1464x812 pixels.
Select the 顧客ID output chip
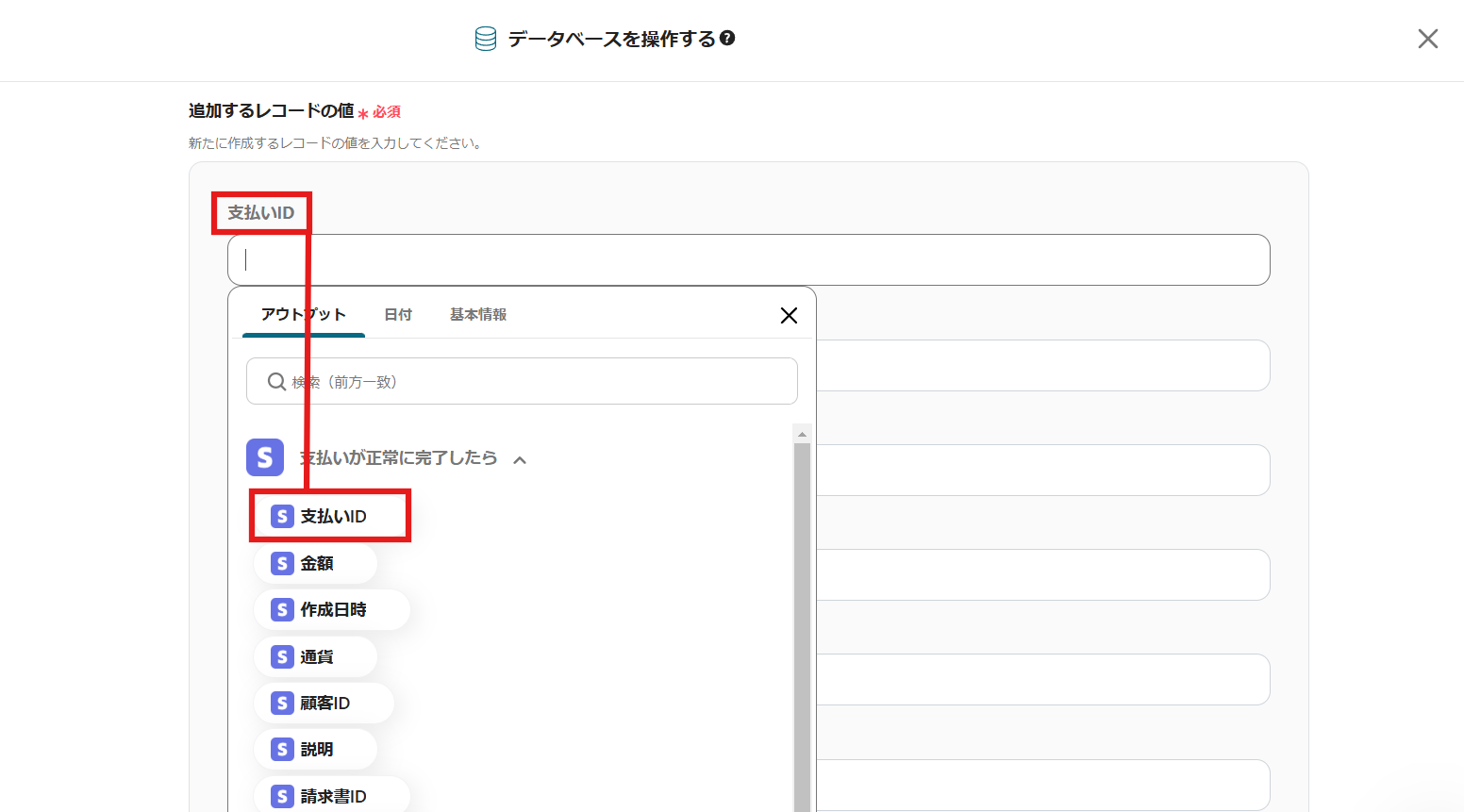click(x=324, y=703)
